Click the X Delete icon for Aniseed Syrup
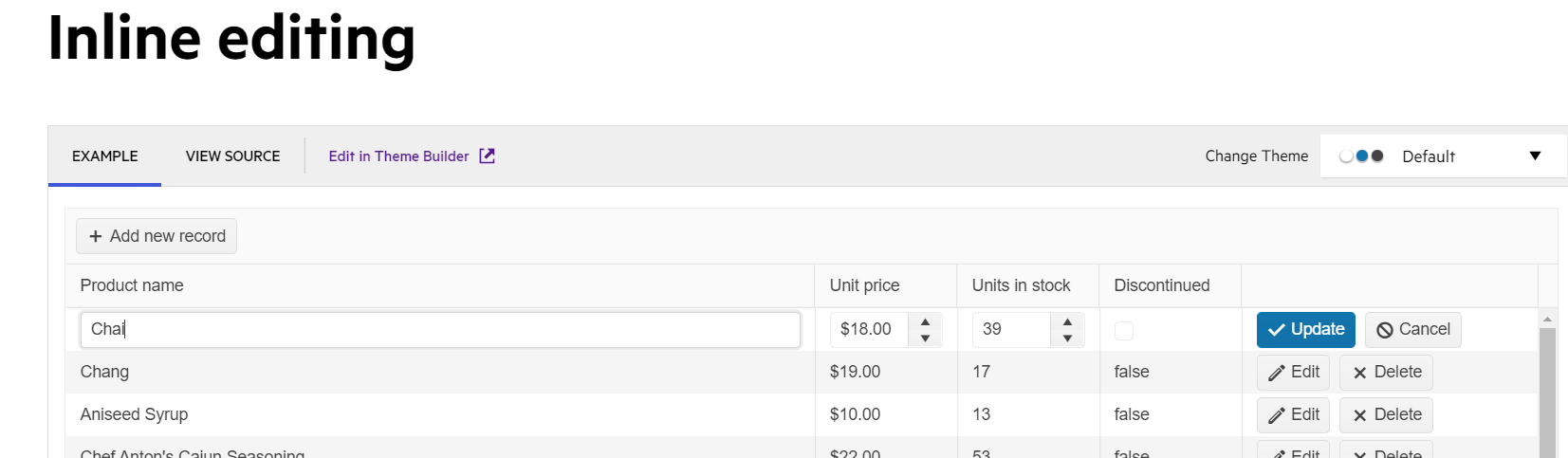Screen dimensions: 1568x458 [1359, 415]
